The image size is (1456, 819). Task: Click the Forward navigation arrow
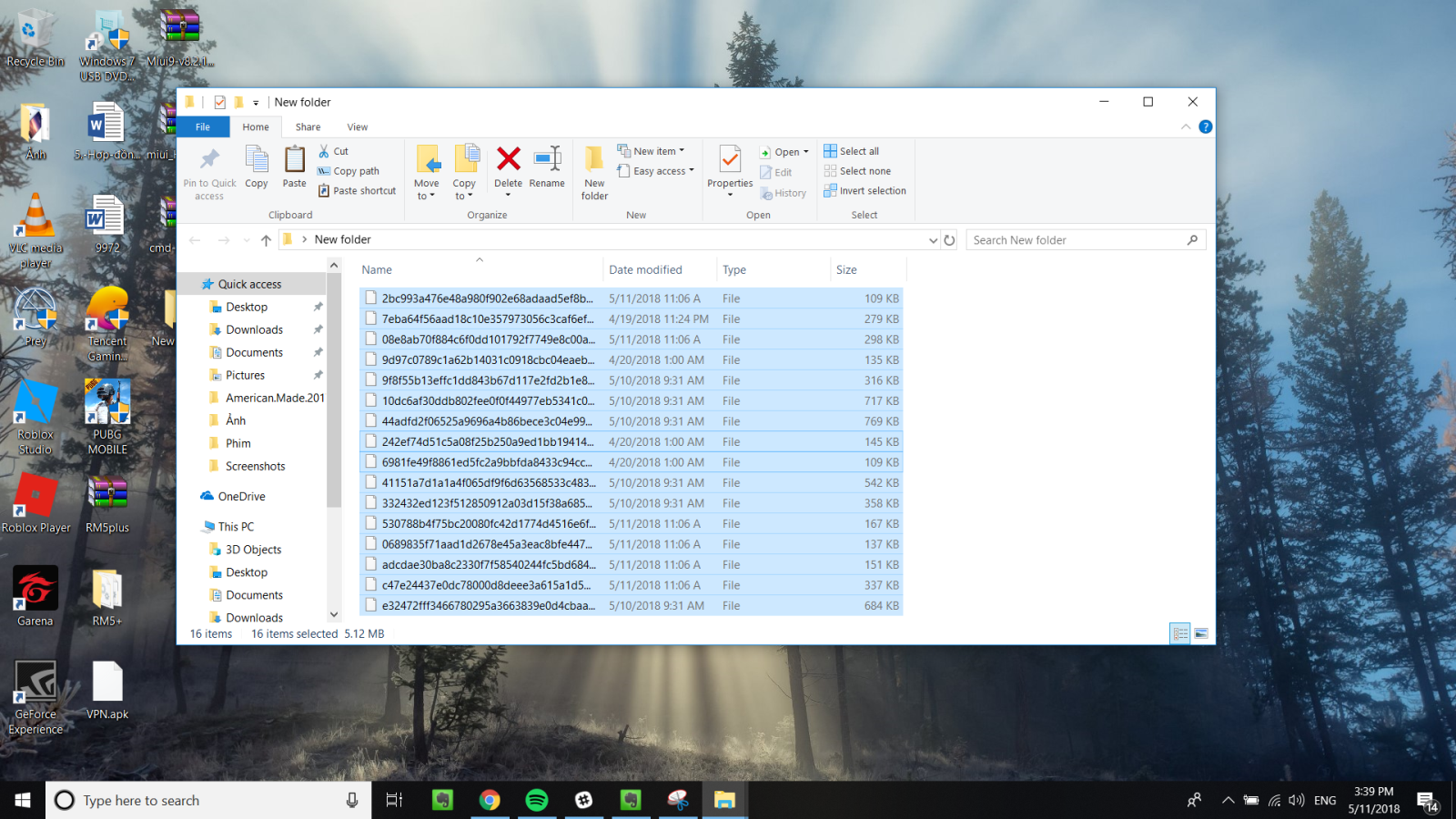click(224, 240)
